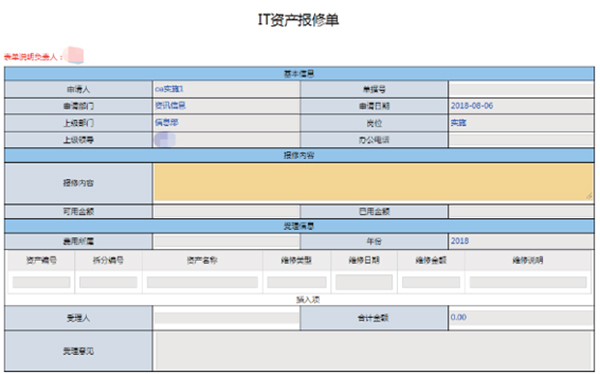600x374 pixels.
Task: Click the 已用金额 input field
Action: click(521, 211)
